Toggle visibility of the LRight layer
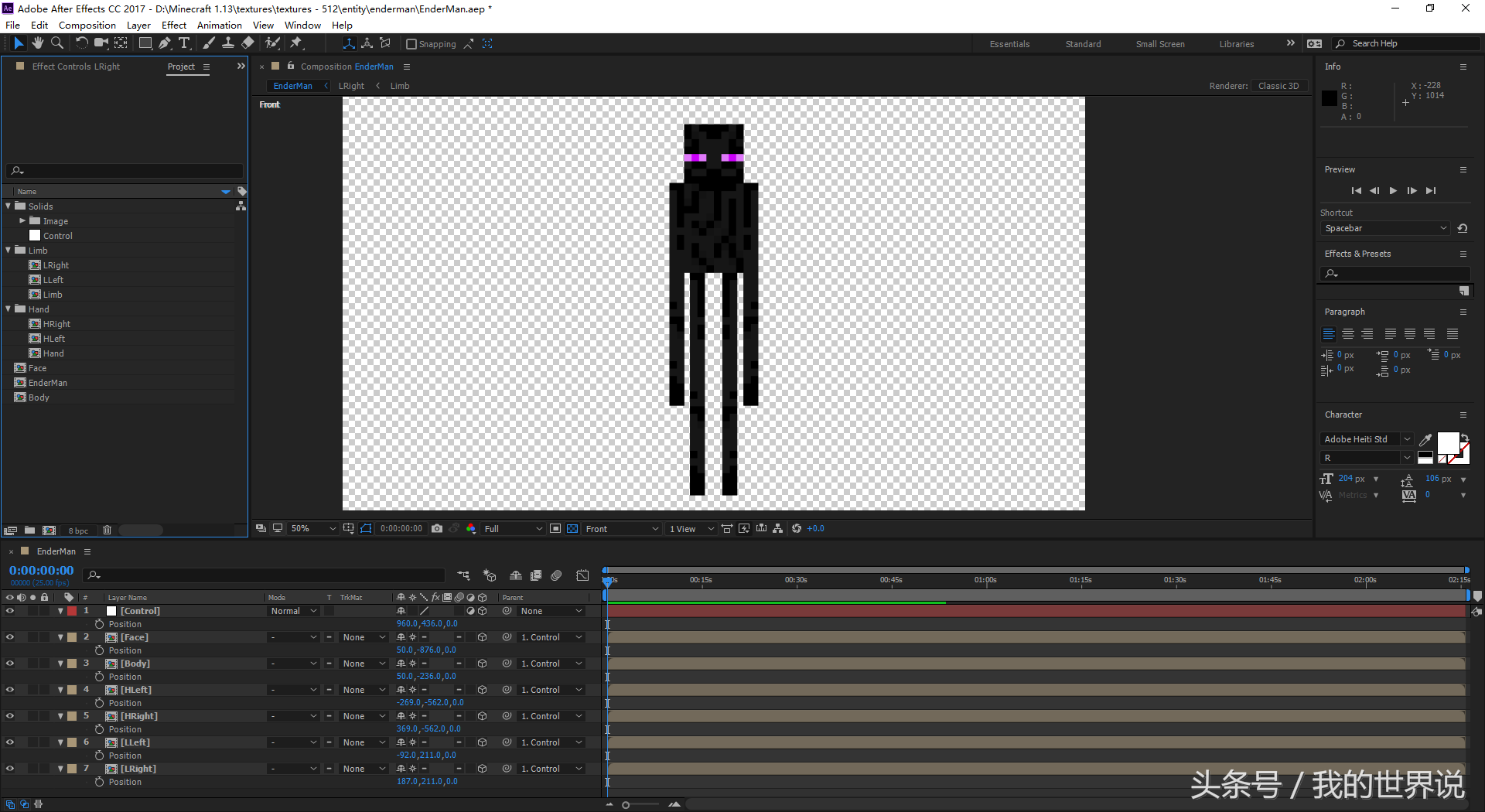The width and height of the screenshot is (1485, 812). click(9, 769)
